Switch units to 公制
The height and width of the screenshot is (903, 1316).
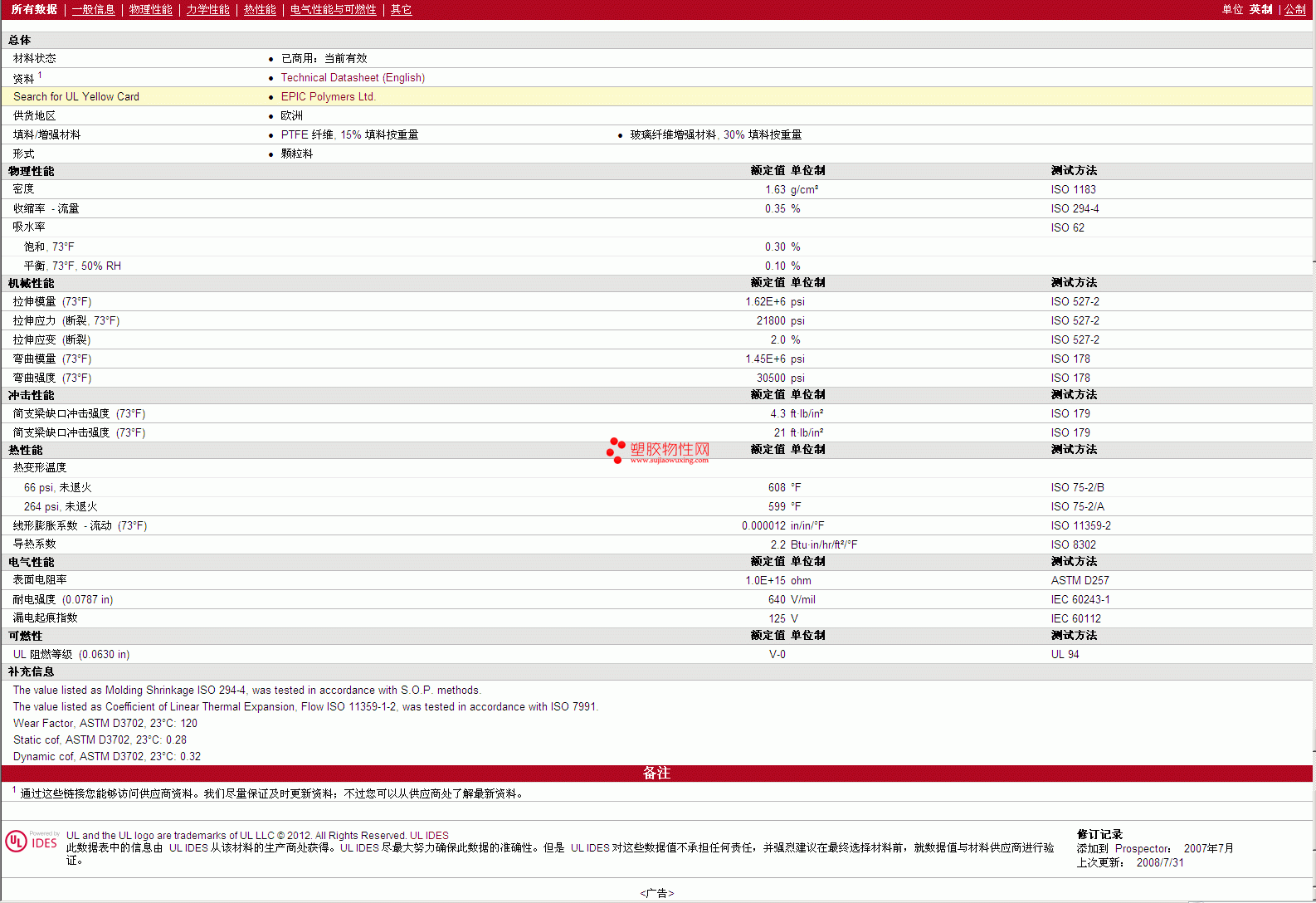pyautogui.click(x=1294, y=10)
